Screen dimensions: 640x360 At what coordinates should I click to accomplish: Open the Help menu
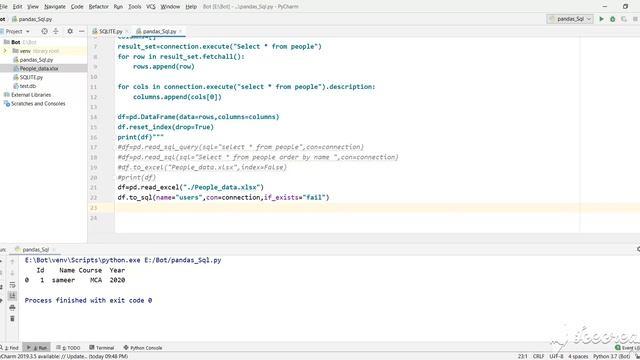click(x=191, y=7)
